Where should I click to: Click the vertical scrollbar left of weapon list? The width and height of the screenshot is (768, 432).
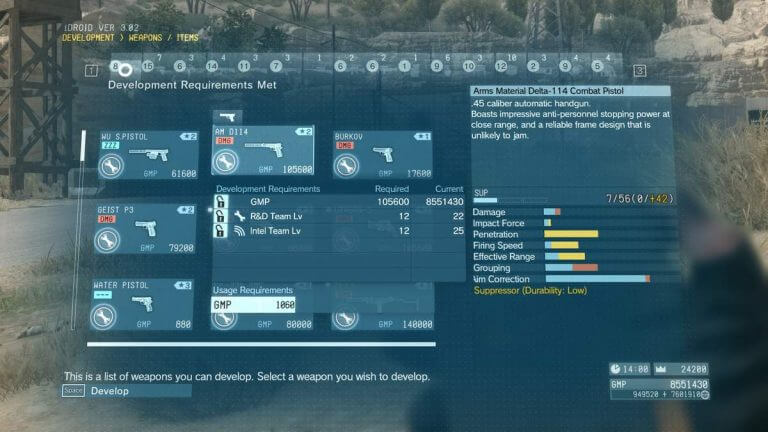click(x=78, y=230)
